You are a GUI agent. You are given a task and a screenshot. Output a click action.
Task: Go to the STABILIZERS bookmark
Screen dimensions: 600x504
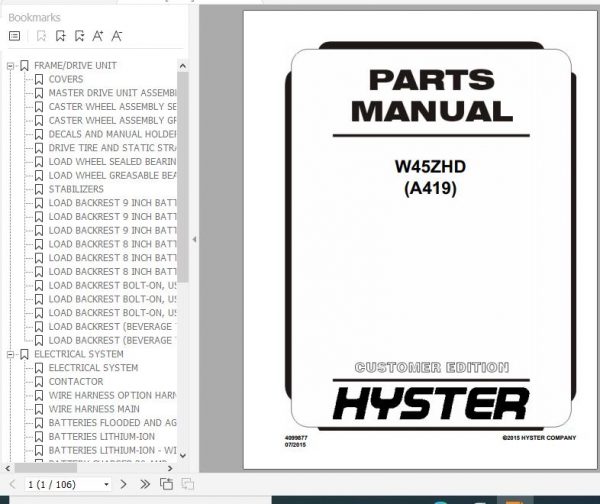click(x=76, y=189)
